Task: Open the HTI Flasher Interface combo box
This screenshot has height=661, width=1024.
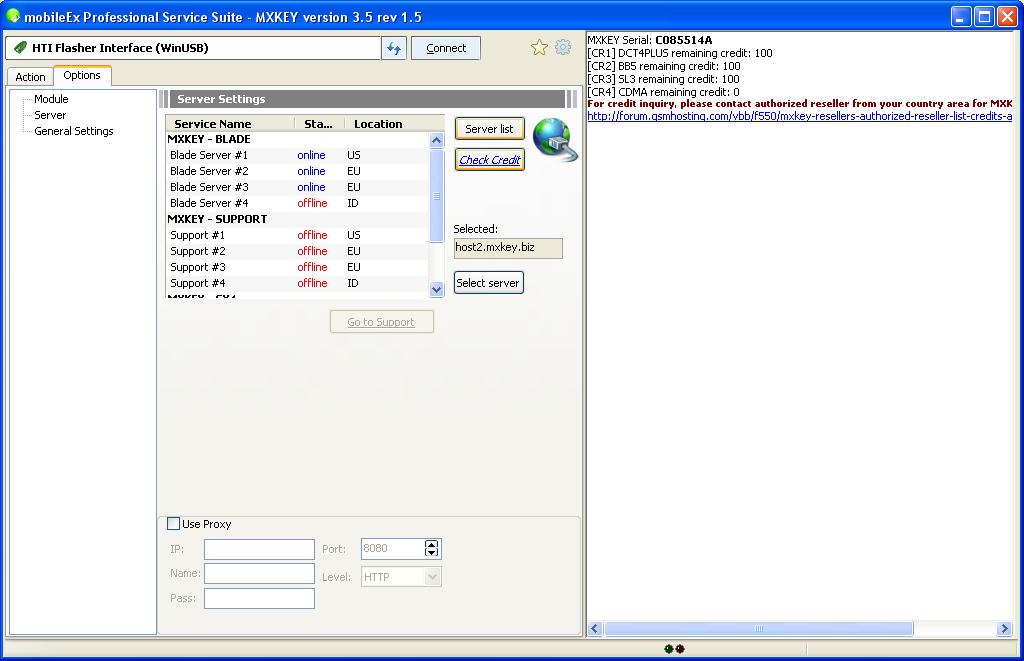Action: [193, 48]
